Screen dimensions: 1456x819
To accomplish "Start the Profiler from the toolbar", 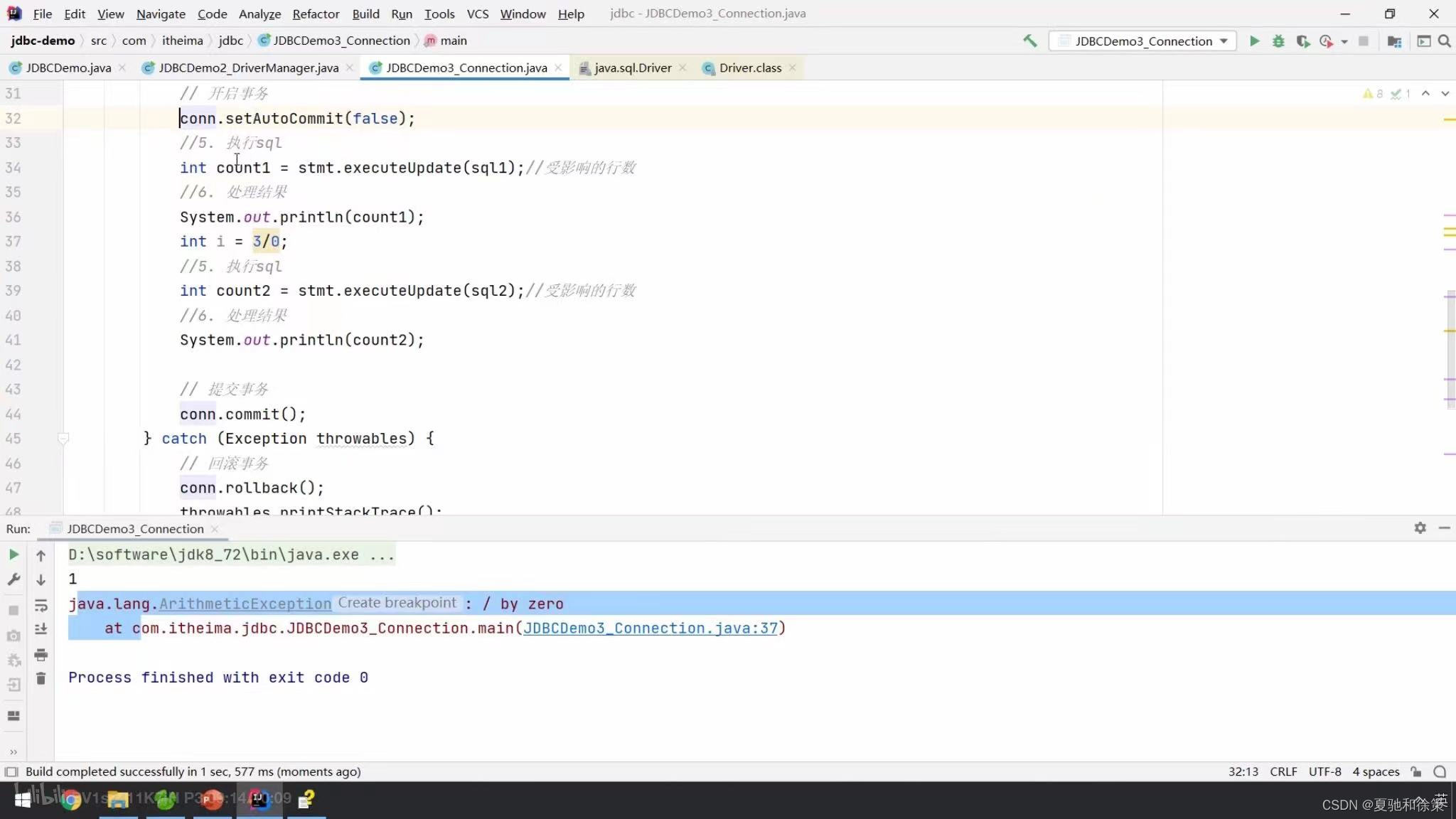I will coord(1325,41).
